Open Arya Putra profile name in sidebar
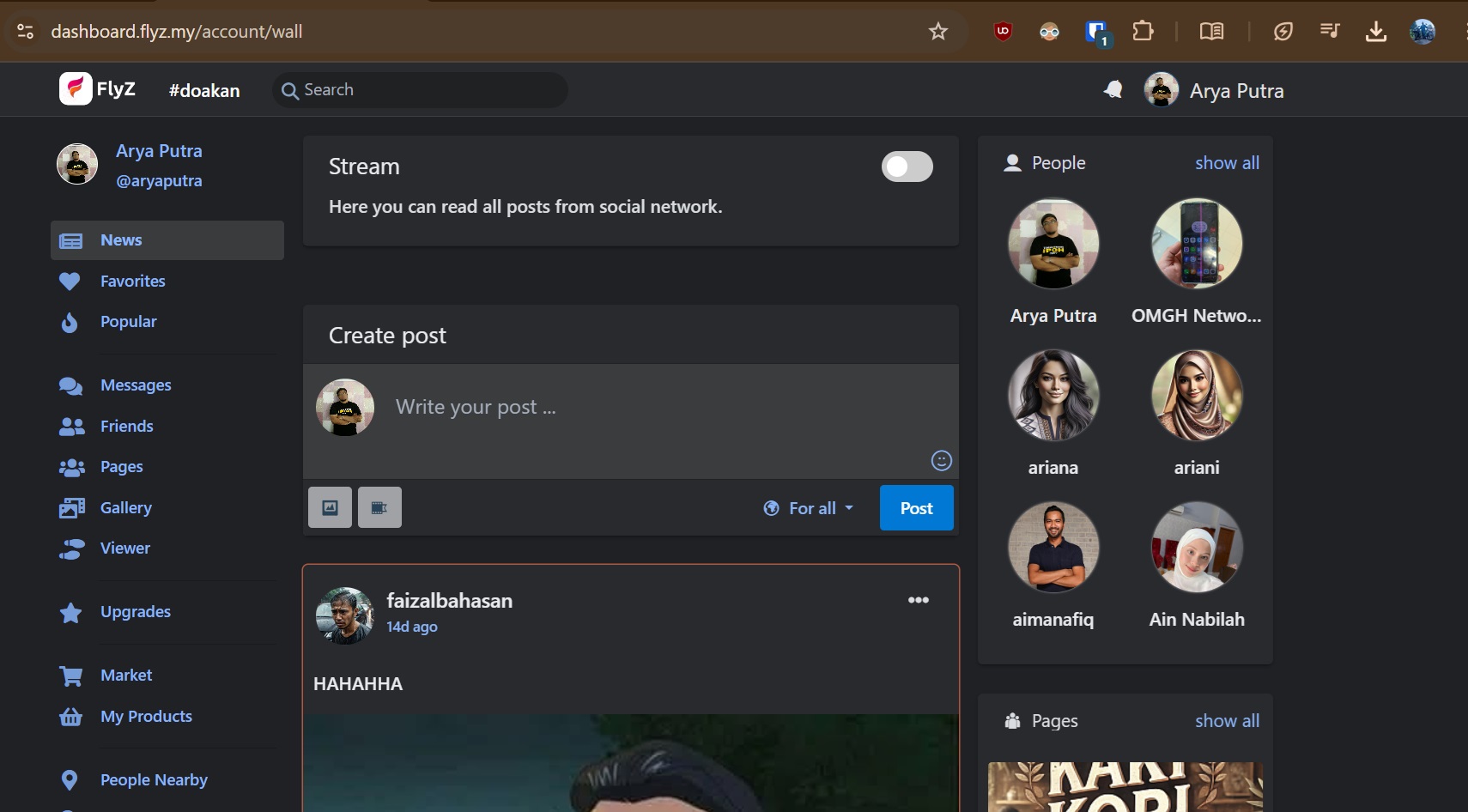Image resolution: width=1468 pixels, height=812 pixels. click(160, 151)
